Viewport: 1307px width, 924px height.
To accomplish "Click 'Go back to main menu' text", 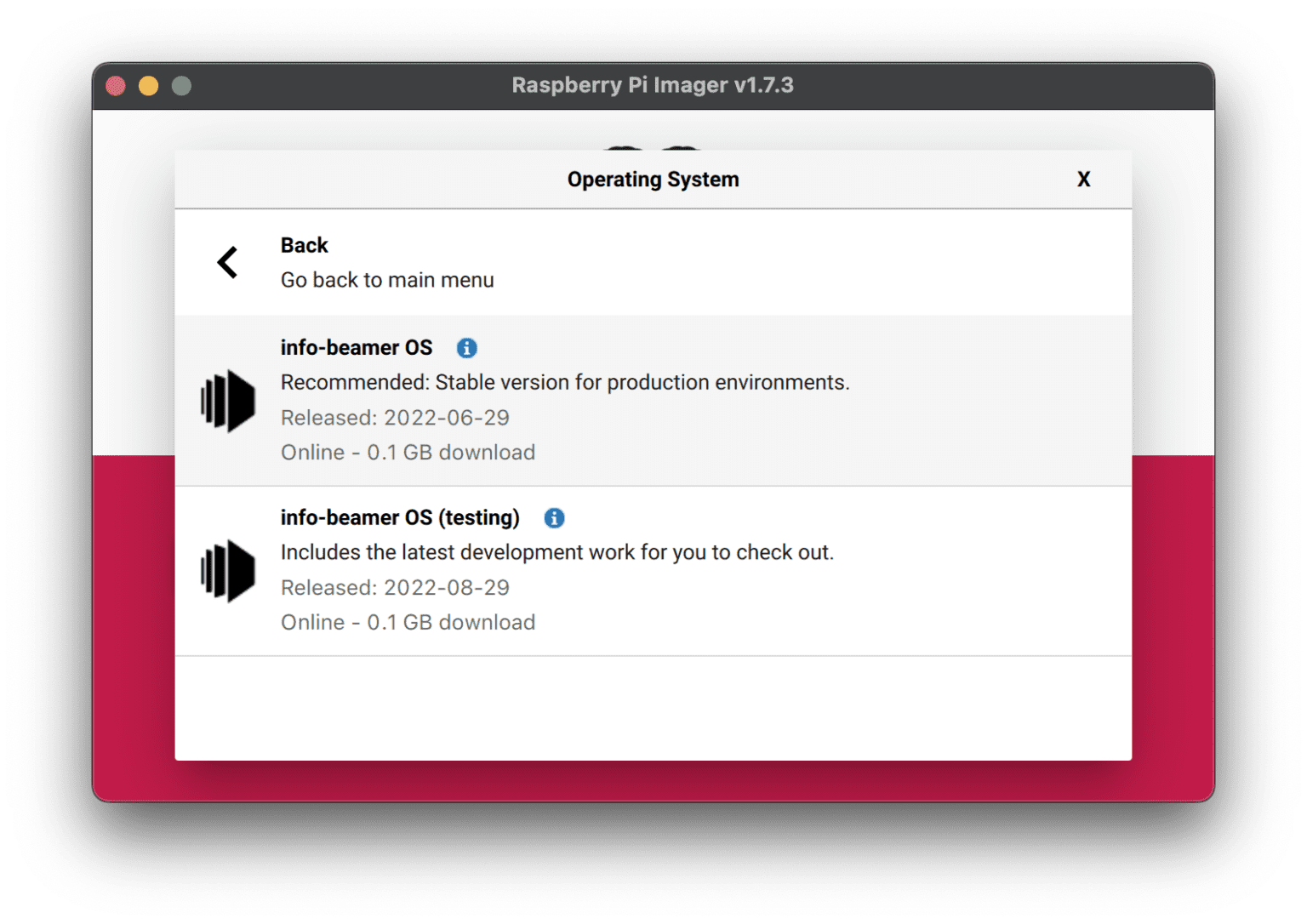I will 387,281.
